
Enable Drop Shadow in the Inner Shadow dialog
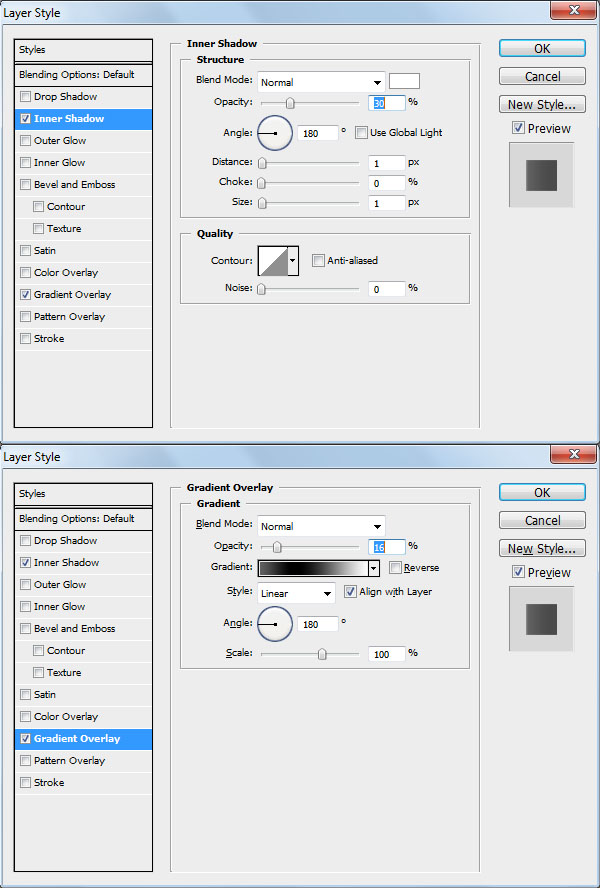point(25,97)
